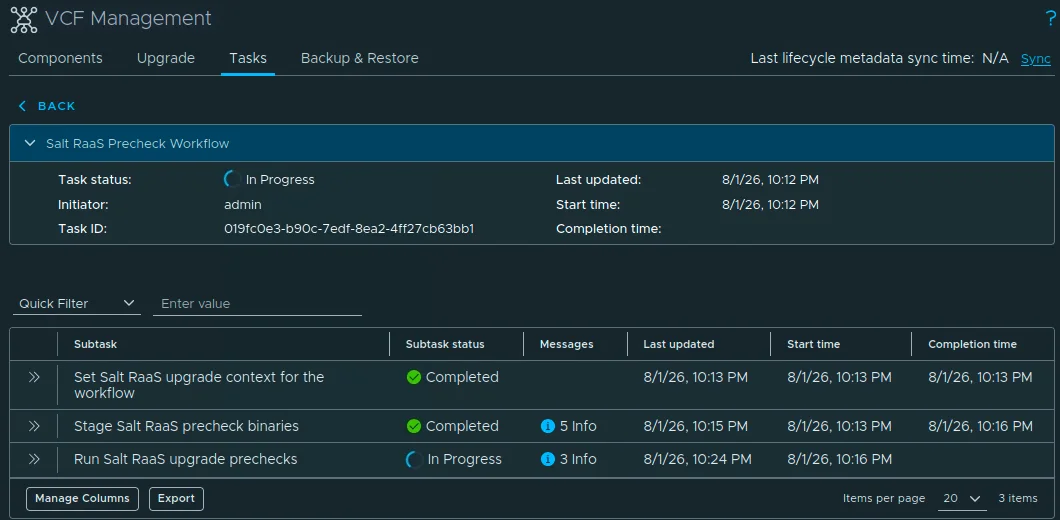1060x520 pixels.
Task: Open the Backup & Restore tab
Action: [x=360, y=58]
